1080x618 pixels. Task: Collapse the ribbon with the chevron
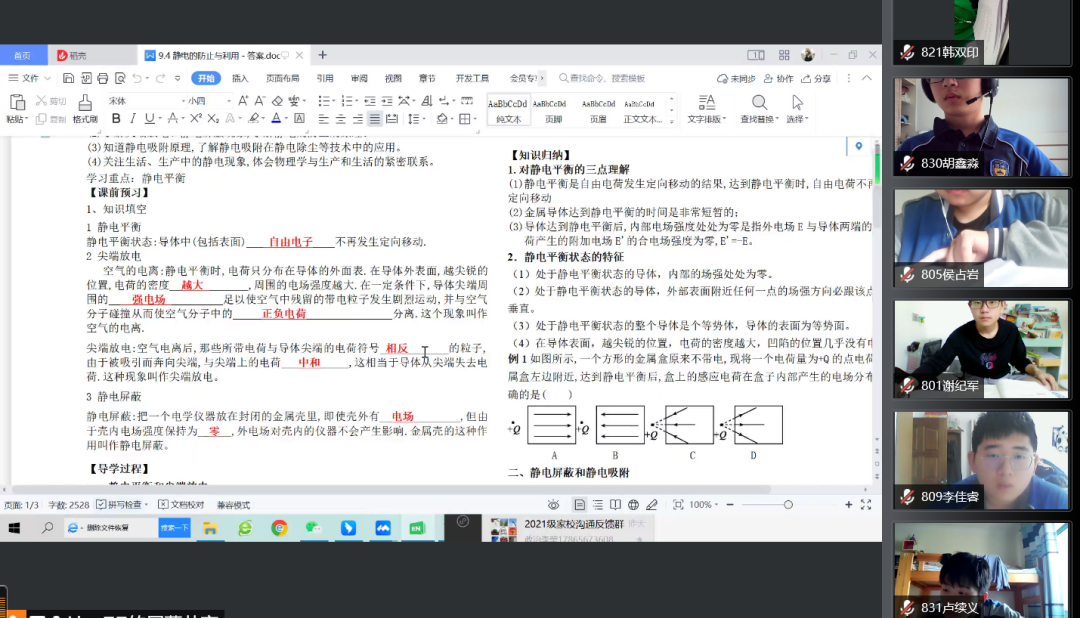(x=866, y=78)
